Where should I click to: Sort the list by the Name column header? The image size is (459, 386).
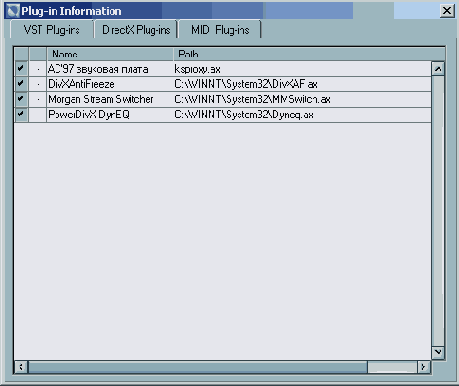tap(110, 54)
